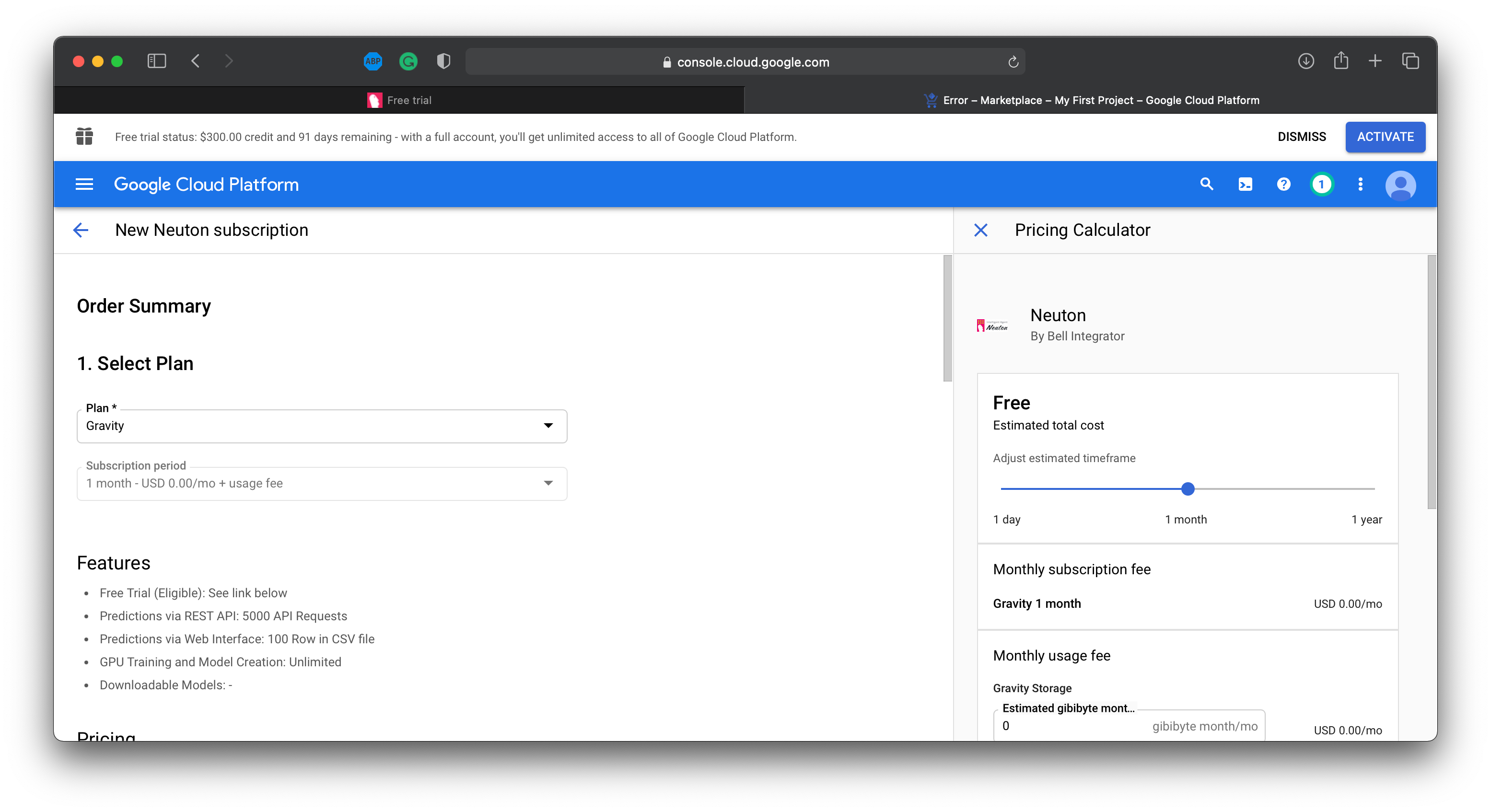Screen dimensions: 1491x812
Task: Open notifications badge showing 1
Action: [x=1321, y=184]
